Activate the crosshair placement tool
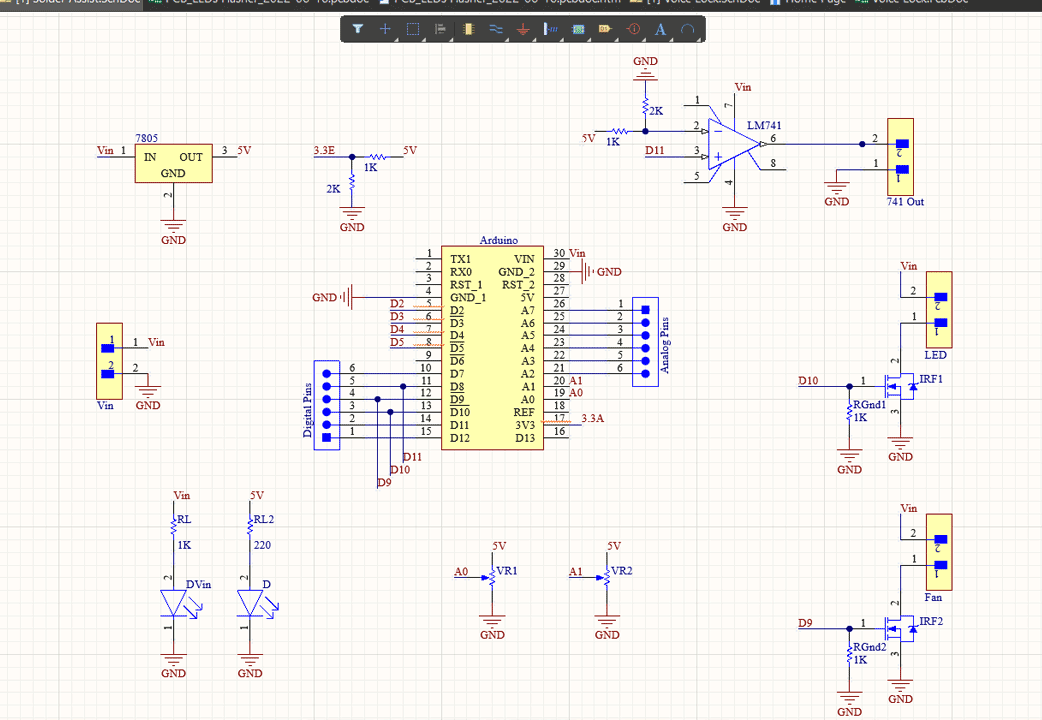This screenshot has width=1042, height=720. [x=385, y=30]
